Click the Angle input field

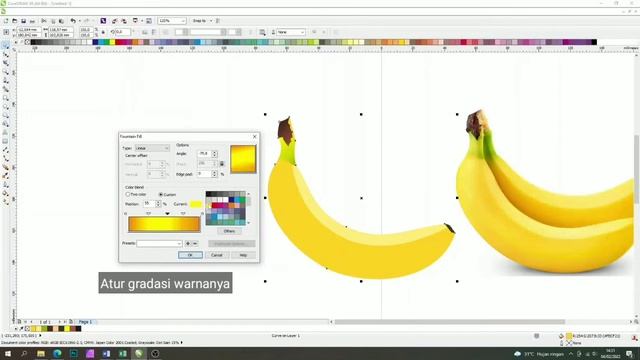pyautogui.click(x=204, y=154)
